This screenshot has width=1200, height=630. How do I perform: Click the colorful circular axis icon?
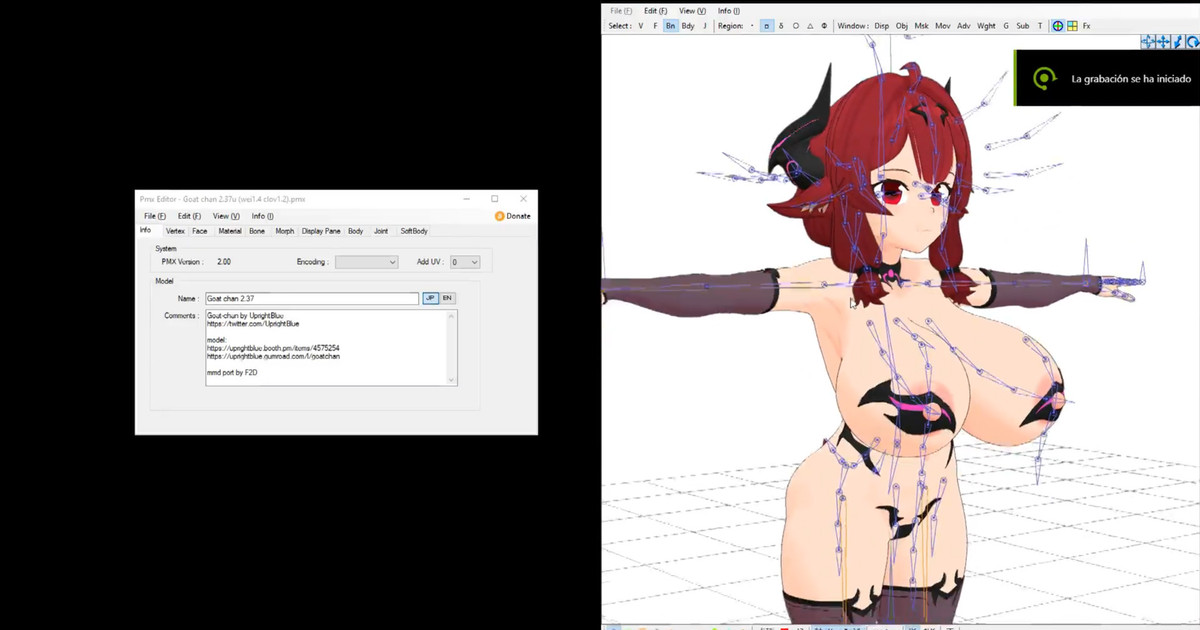click(1058, 26)
